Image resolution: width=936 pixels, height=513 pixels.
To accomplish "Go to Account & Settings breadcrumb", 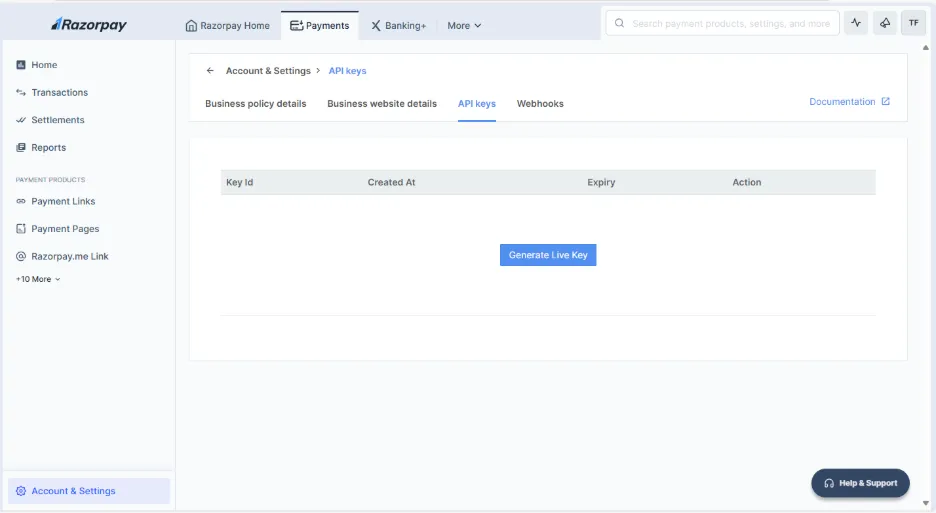I will [268, 70].
